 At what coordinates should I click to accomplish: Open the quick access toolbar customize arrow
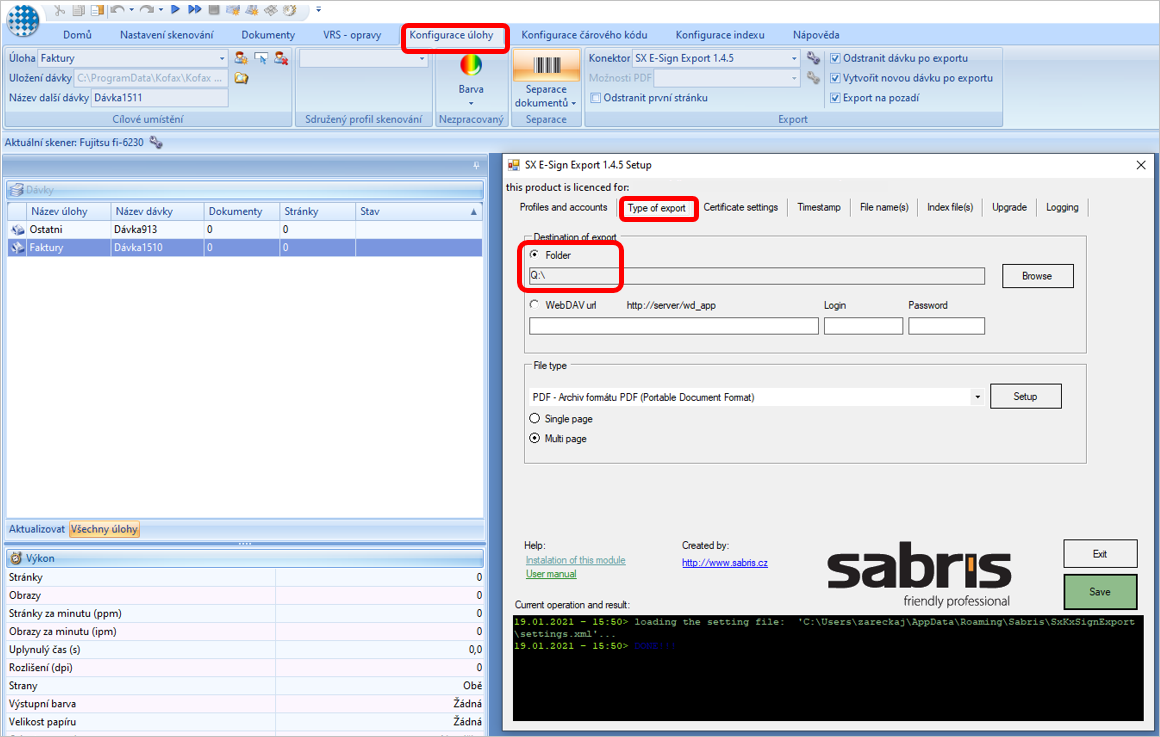[318, 10]
